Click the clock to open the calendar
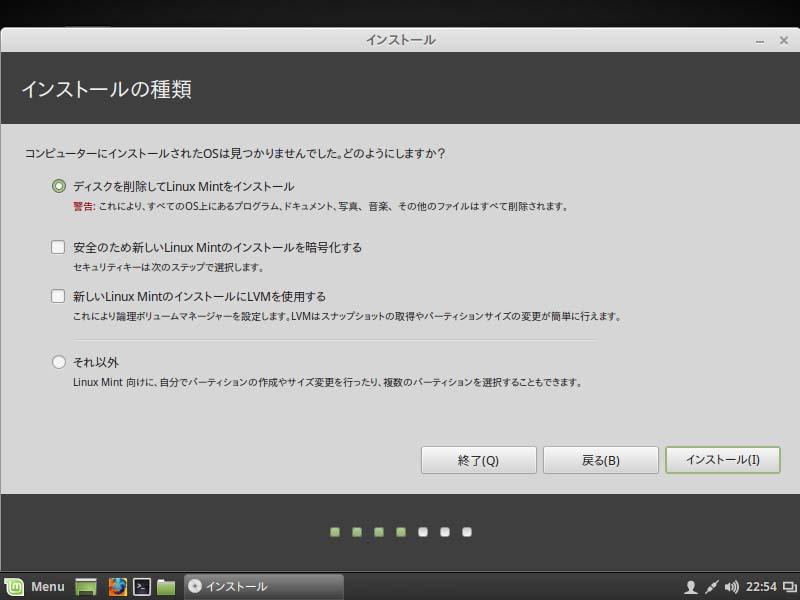The height and width of the screenshot is (600, 800). click(762, 587)
